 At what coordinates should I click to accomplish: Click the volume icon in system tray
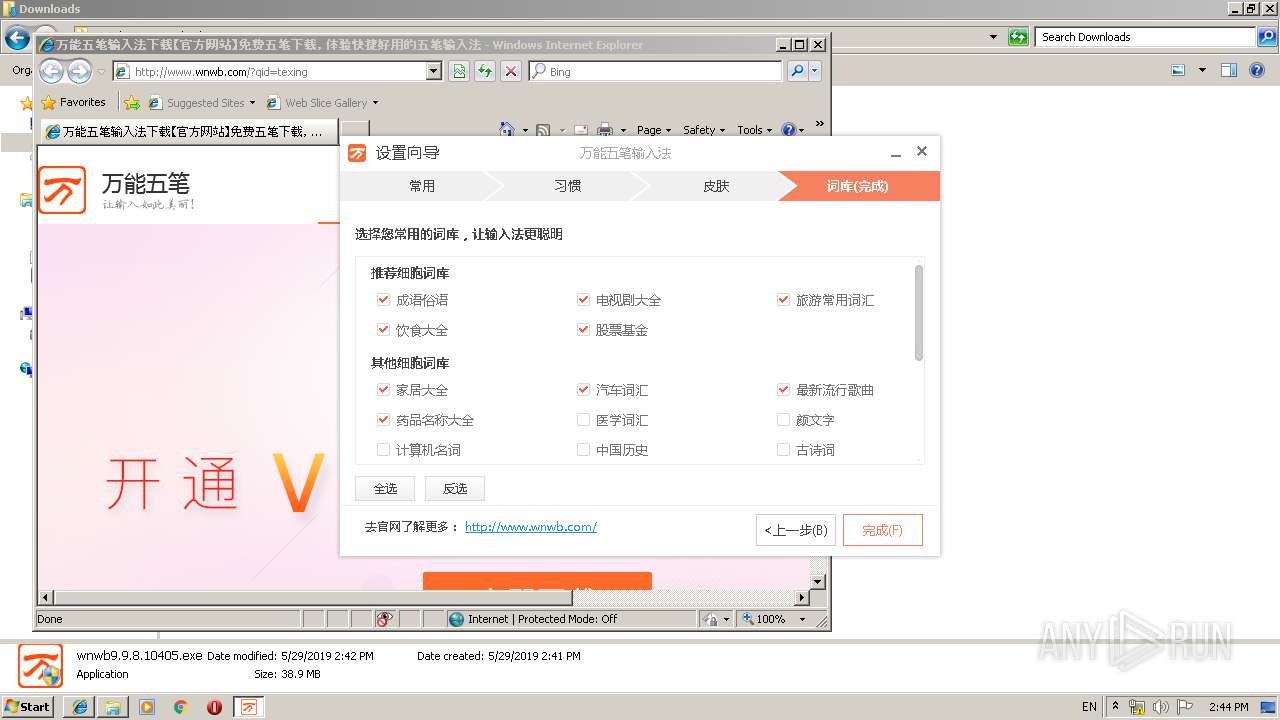[1159, 707]
